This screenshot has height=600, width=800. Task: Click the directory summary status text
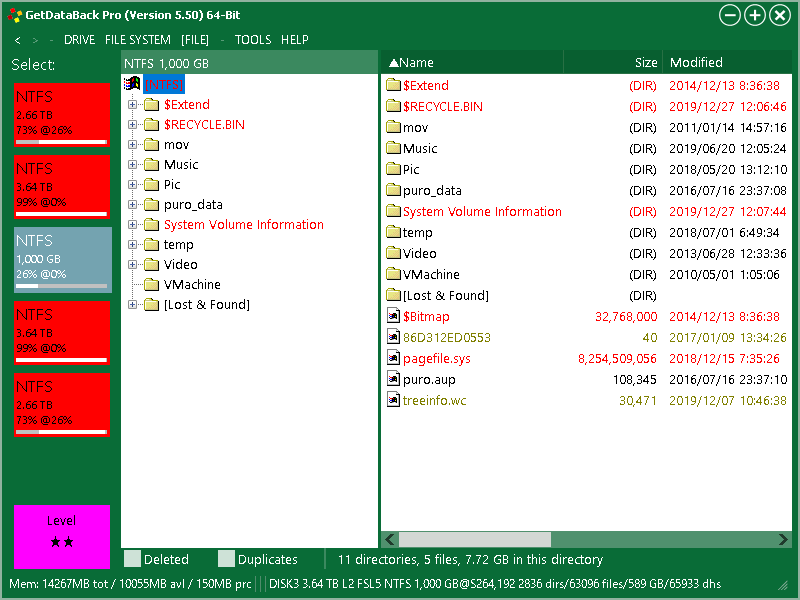tap(470, 559)
